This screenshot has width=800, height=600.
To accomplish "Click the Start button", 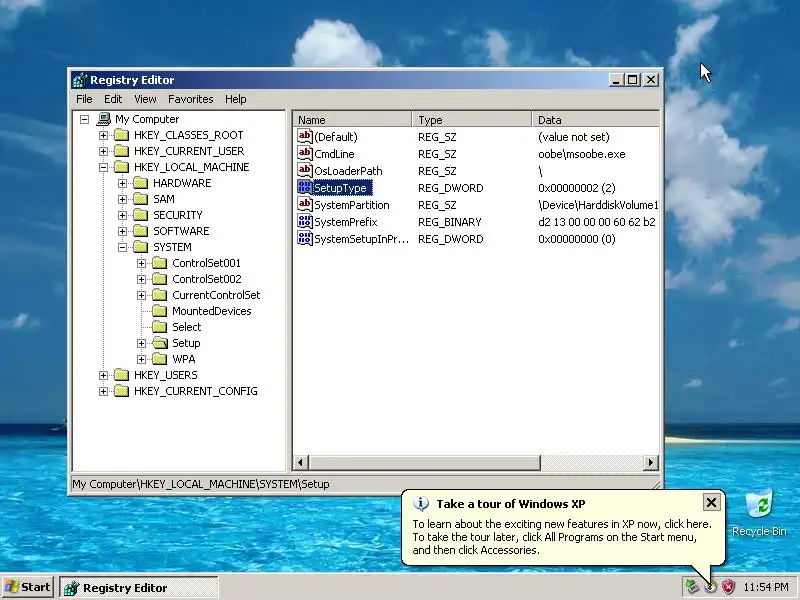I will point(28,587).
